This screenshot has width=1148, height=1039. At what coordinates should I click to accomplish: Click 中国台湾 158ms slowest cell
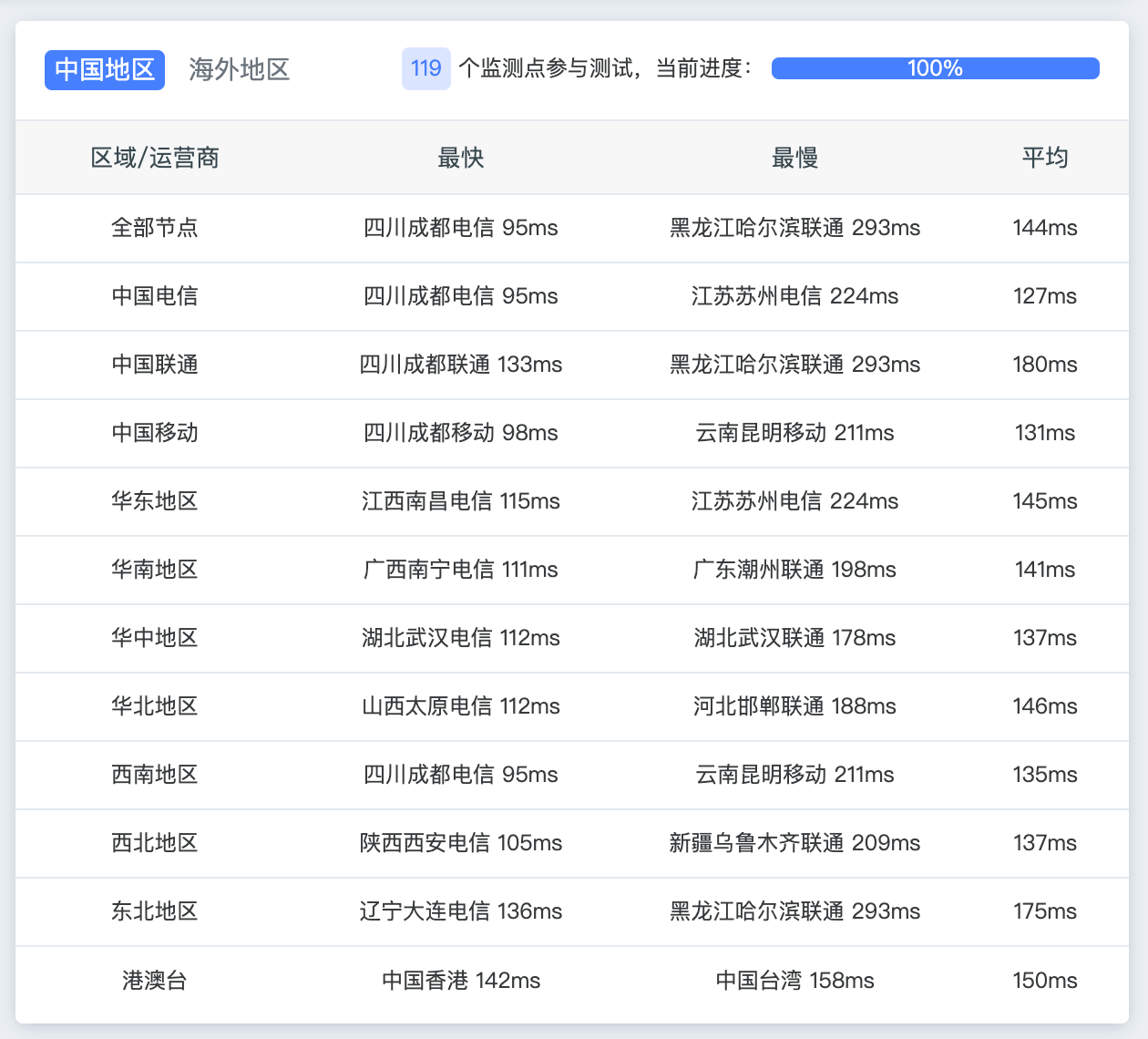(x=795, y=980)
